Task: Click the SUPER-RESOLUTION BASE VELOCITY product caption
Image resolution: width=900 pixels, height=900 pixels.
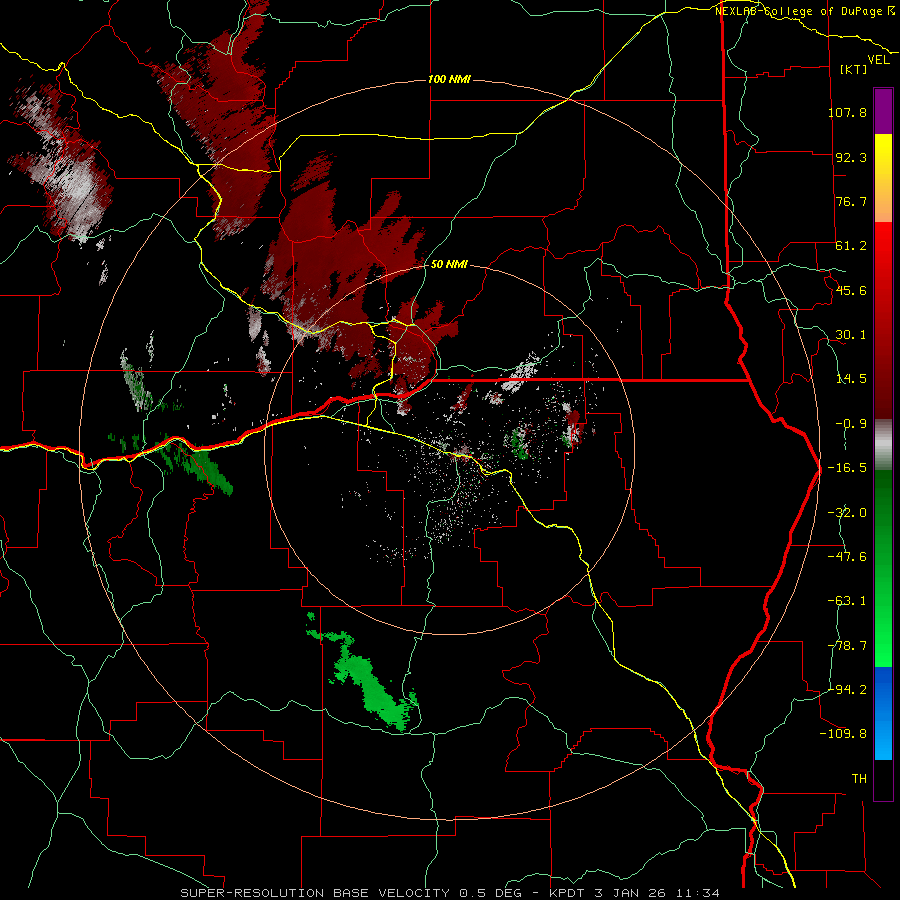Action: (x=450, y=893)
